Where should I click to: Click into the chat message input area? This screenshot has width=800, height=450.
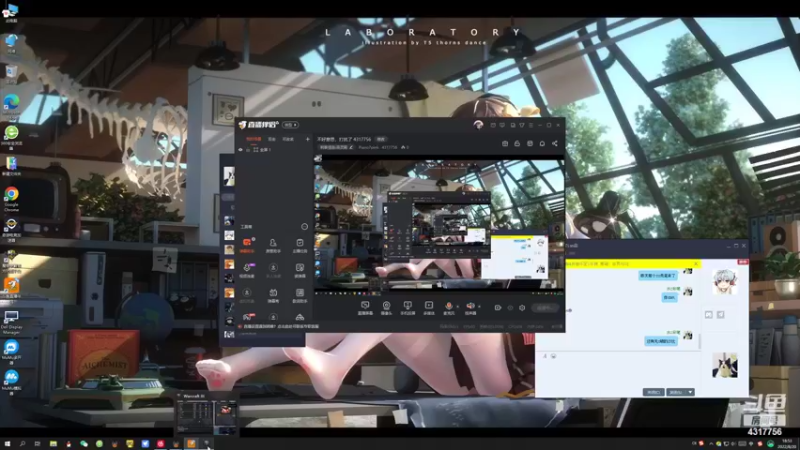tap(620, 372)
